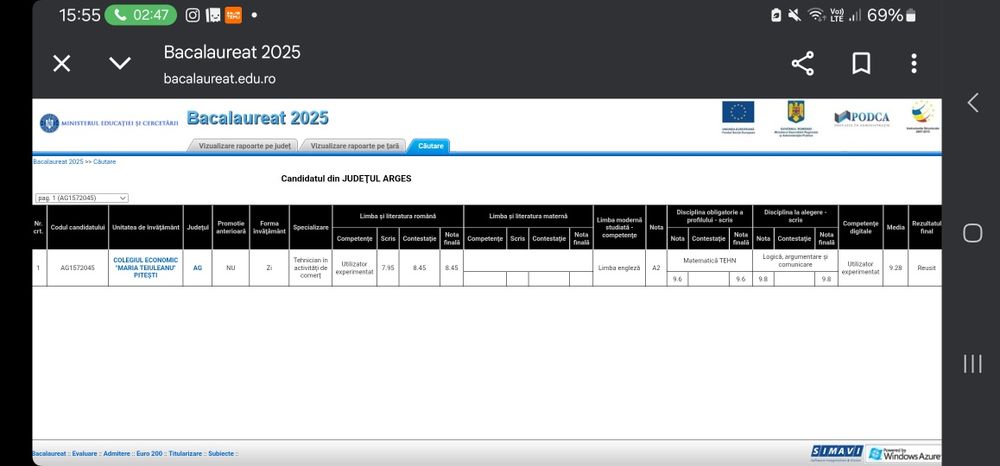Image resolution: width=1000 pixels, height=466 pixels.
Task: Click the Specializare column header
Action: click(311, 227)
